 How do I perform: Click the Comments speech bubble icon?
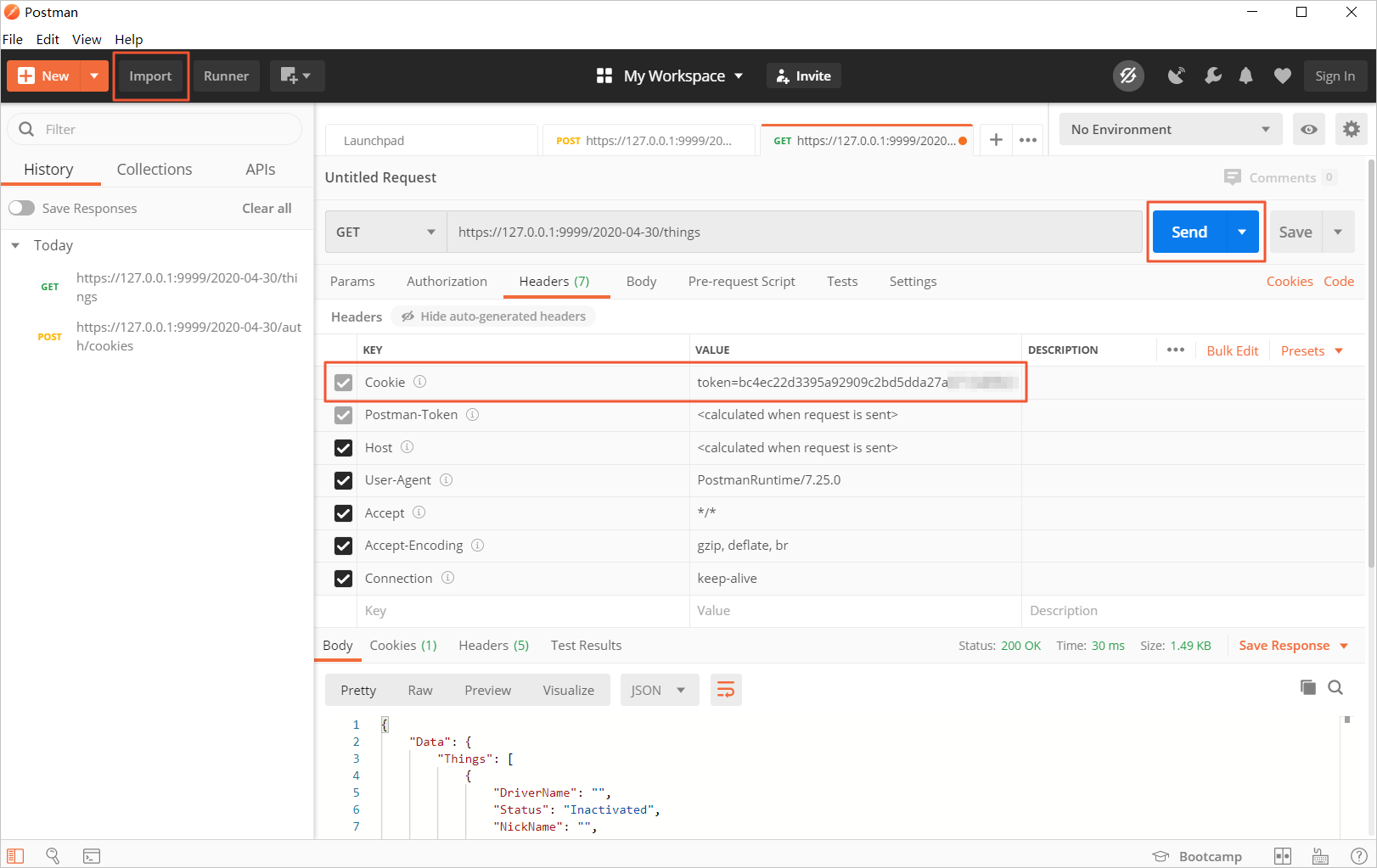pyautogui.click(x=1233, y=176)
